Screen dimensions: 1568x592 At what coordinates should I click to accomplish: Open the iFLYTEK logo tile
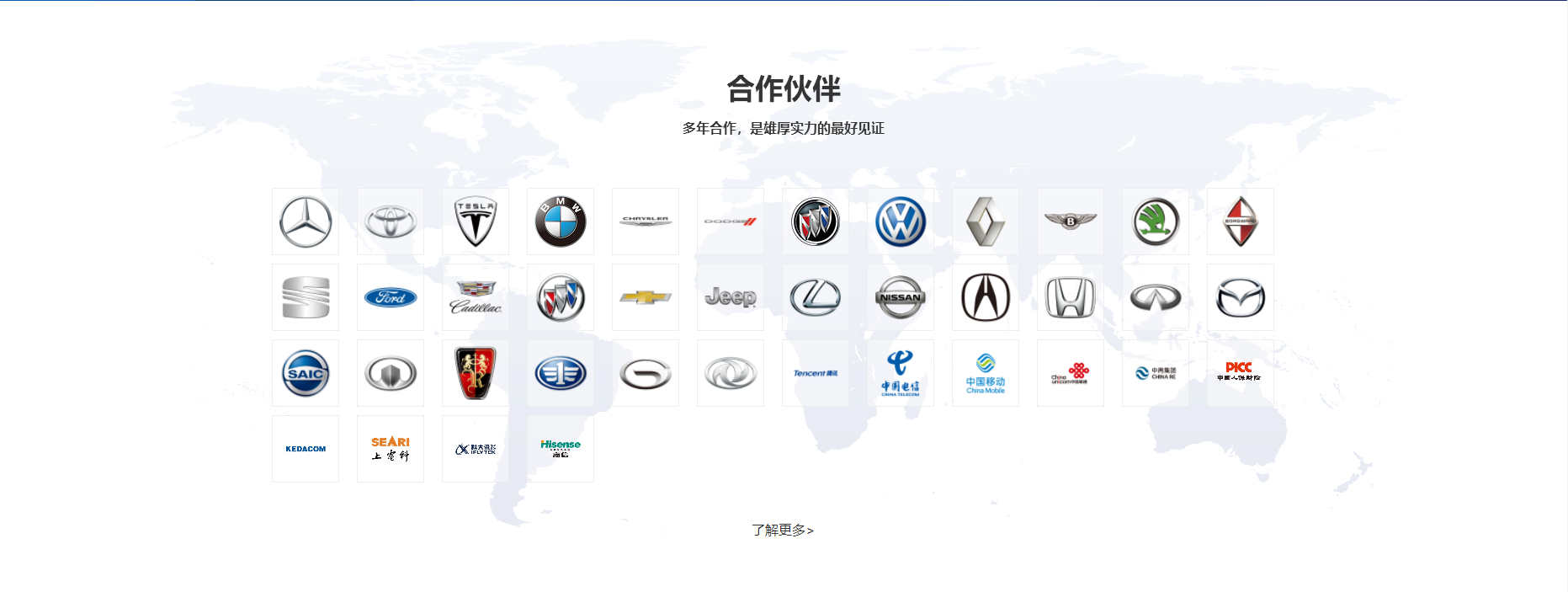476,449
